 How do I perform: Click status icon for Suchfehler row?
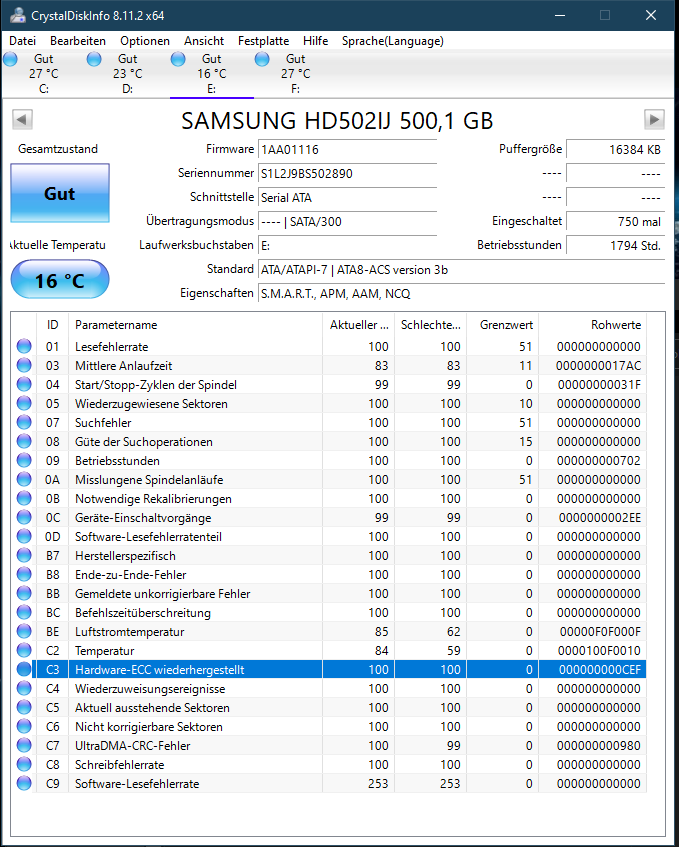pyautogui.click(x=24, y=422)
